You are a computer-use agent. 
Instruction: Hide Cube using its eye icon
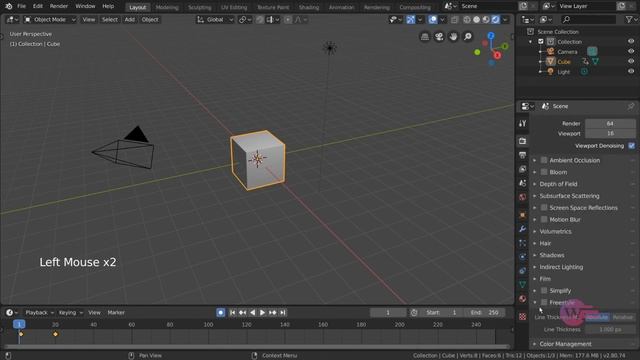(631, 61)
